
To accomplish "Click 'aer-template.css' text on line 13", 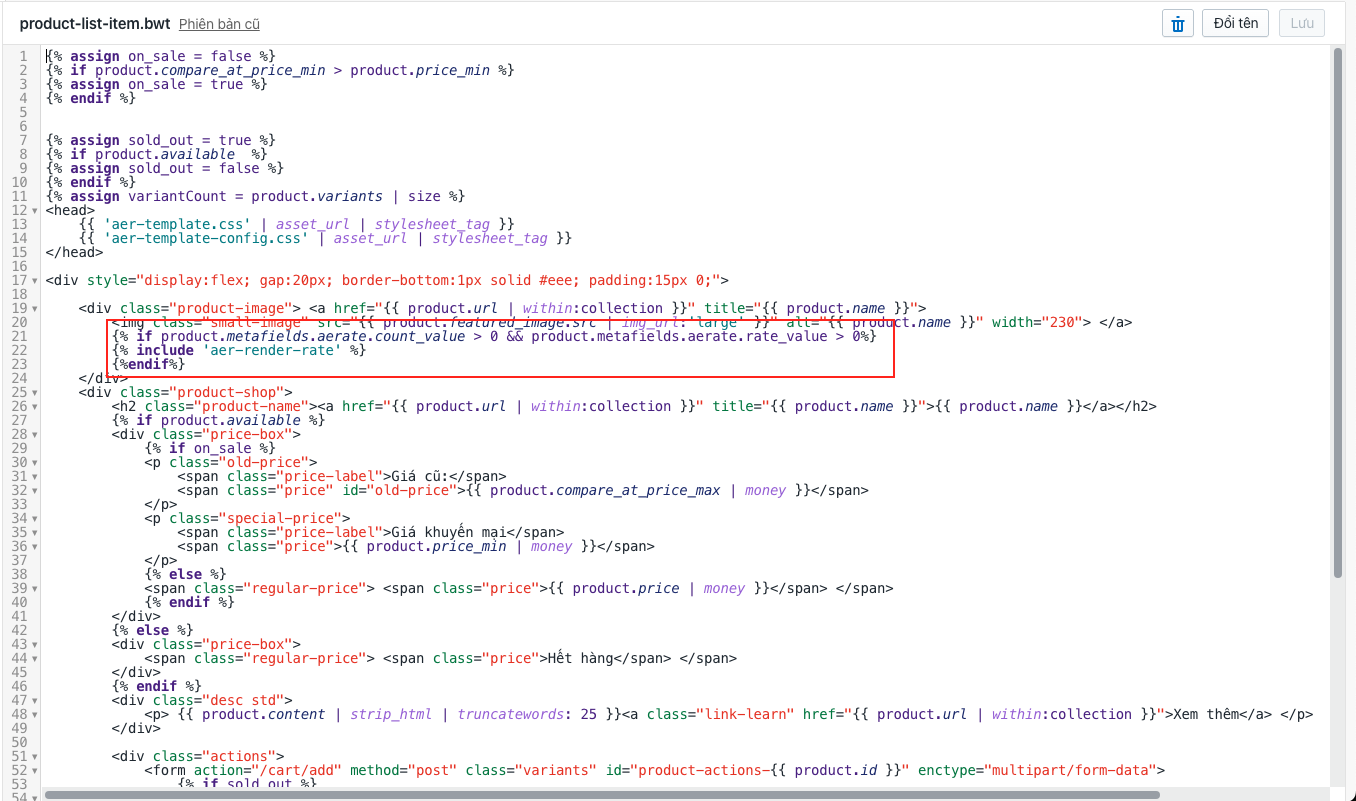I will tap(177, 225).
